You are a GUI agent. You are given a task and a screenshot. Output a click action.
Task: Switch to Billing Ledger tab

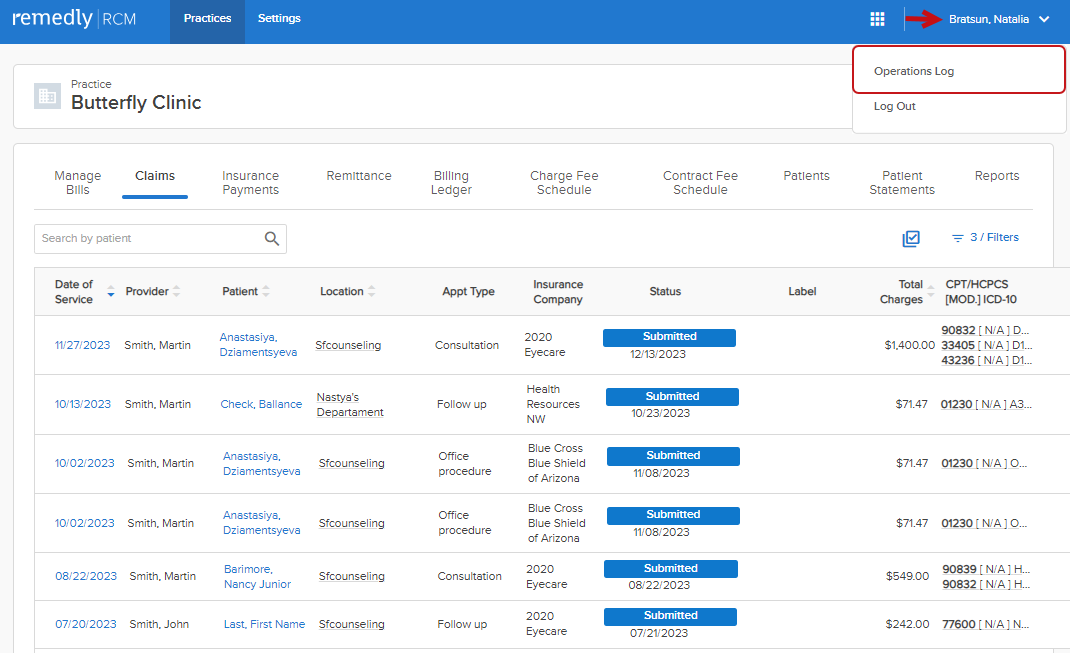(x=451, y=183)
